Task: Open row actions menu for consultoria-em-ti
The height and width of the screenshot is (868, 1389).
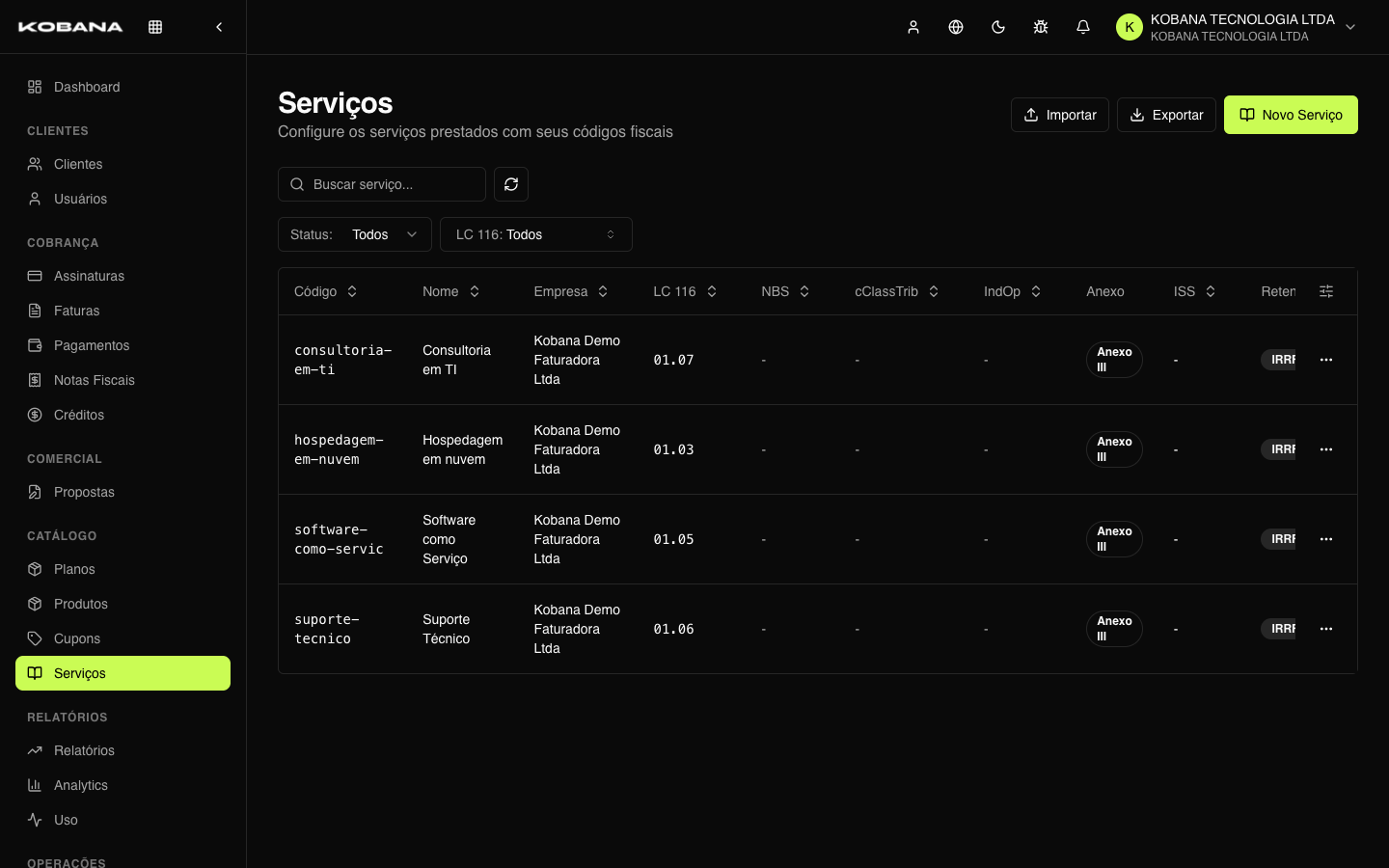Action: (1326, 360)
